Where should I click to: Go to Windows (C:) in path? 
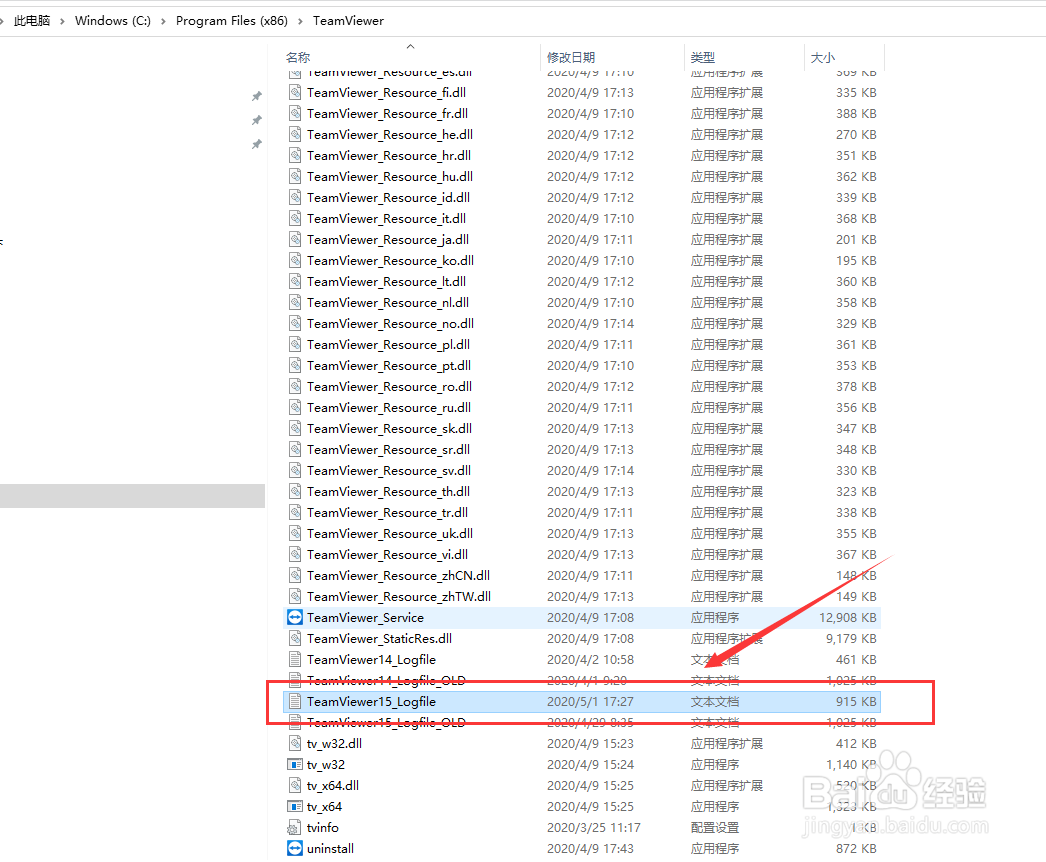(x=113, y=21)
